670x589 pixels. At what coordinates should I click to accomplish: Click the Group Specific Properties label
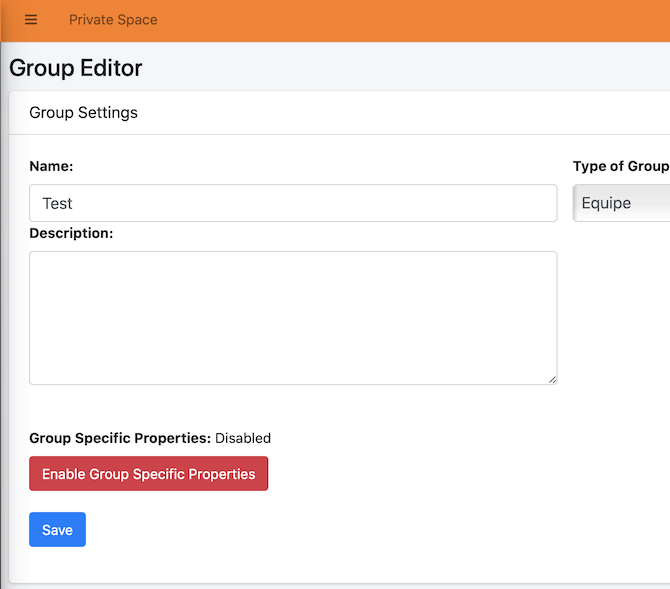tap(120, 438)
